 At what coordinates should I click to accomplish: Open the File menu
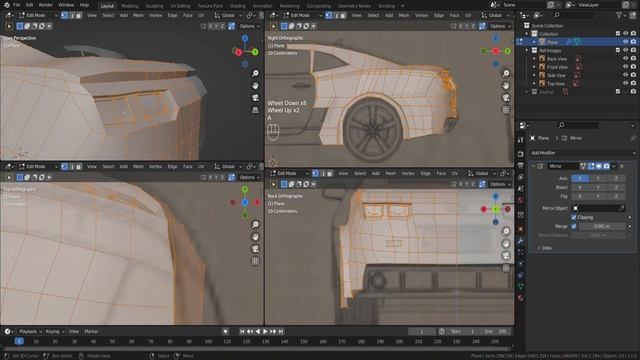tap(16, 5)
